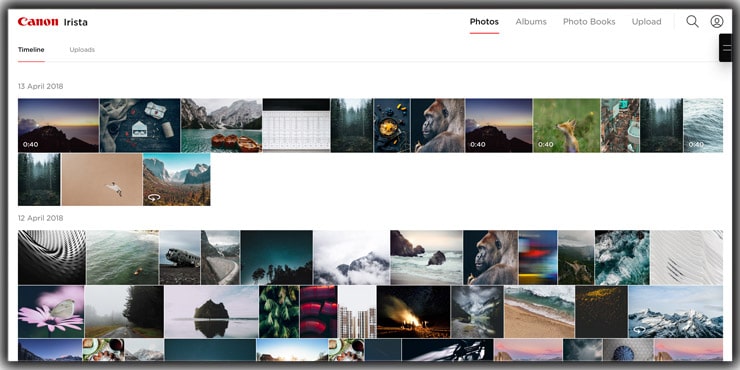Open the dark teal sky with trees photo
740x370 pixels.
(277, 257)
